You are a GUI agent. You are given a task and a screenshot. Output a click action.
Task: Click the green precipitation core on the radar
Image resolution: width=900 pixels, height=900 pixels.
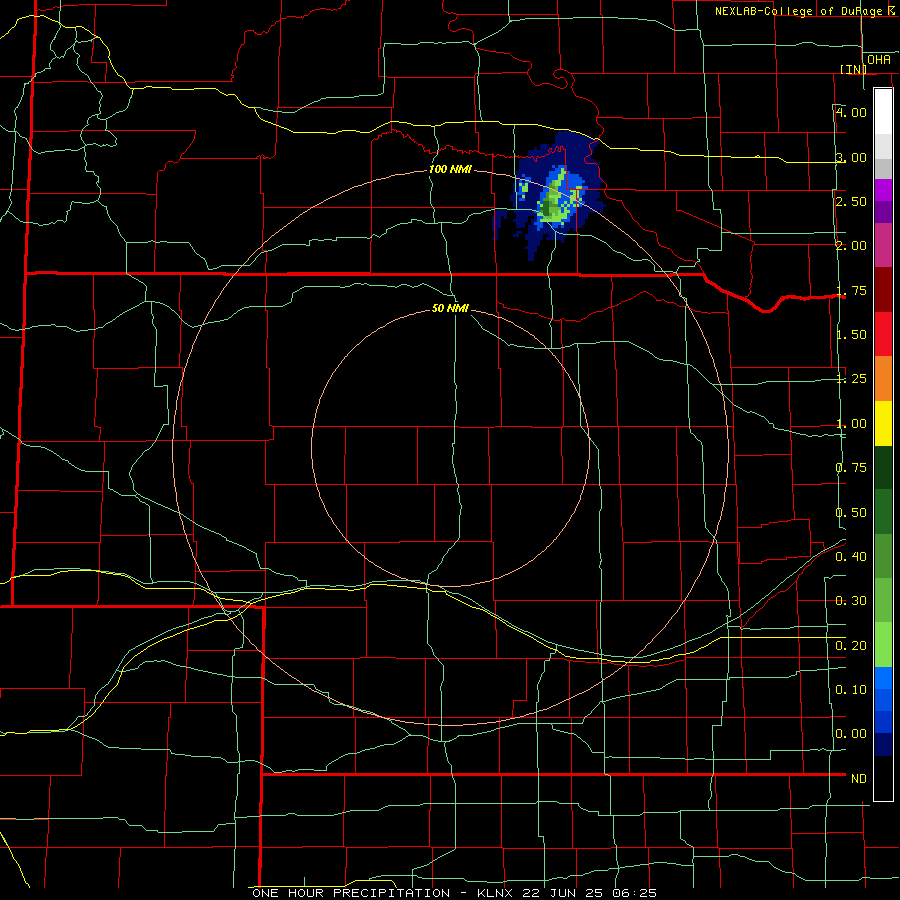tap(554, 201)
